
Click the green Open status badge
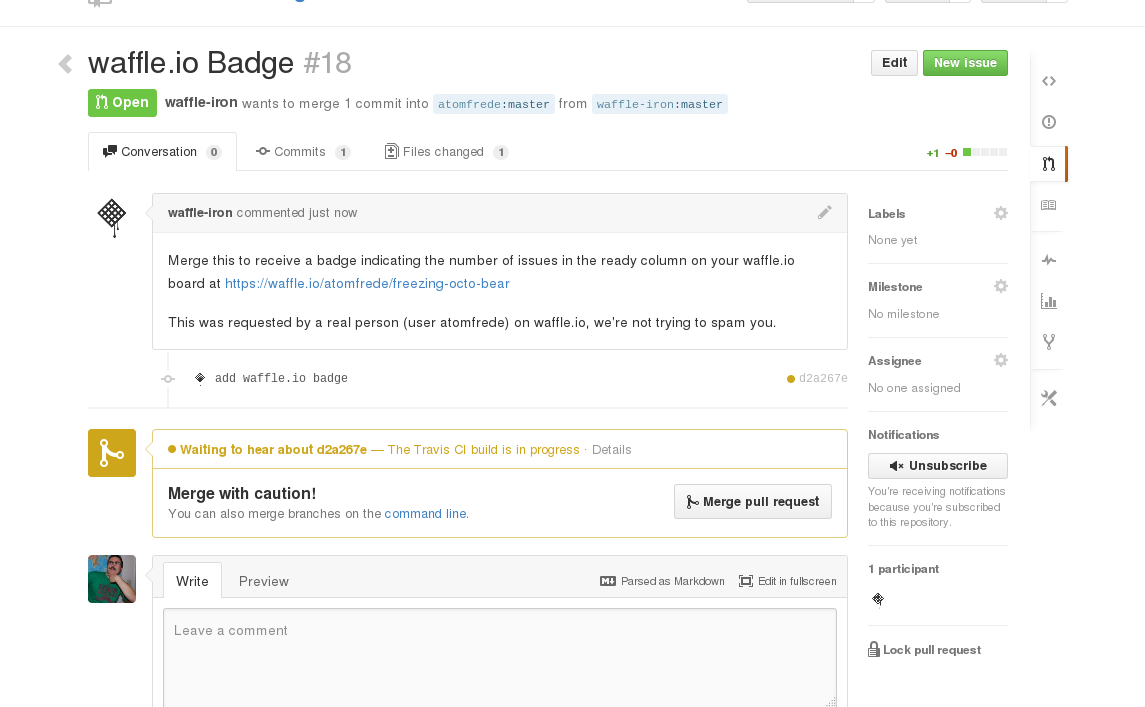click(123, 103)
